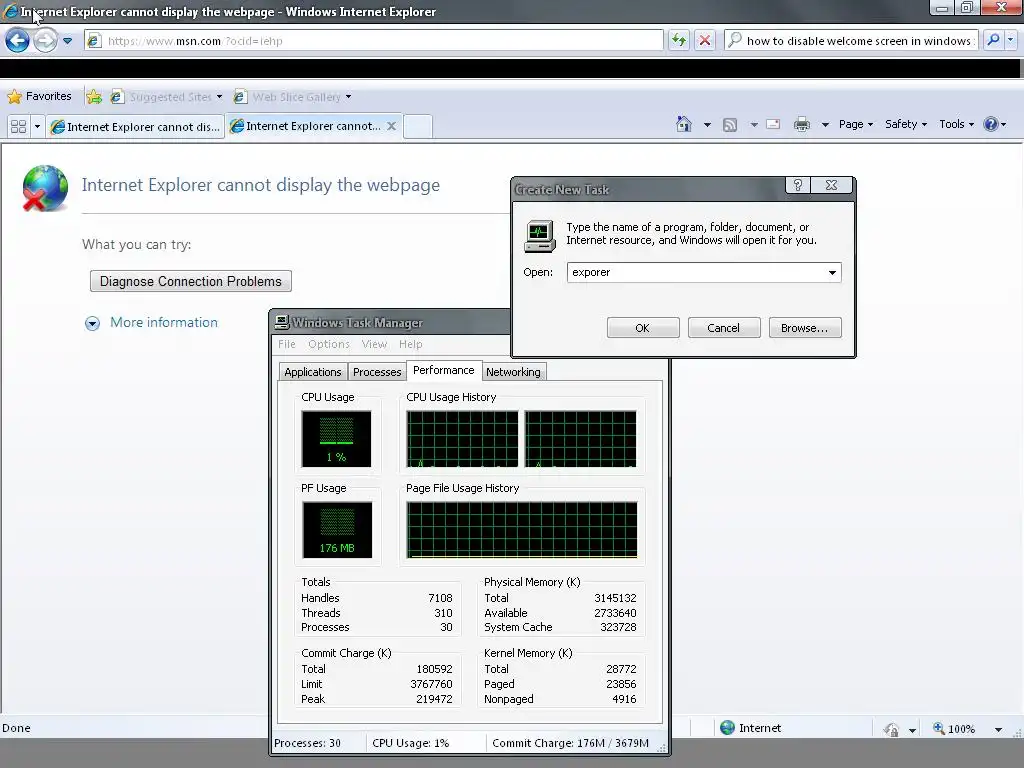Switch to Processes tab in Task Manager

(x=377, y=372)
